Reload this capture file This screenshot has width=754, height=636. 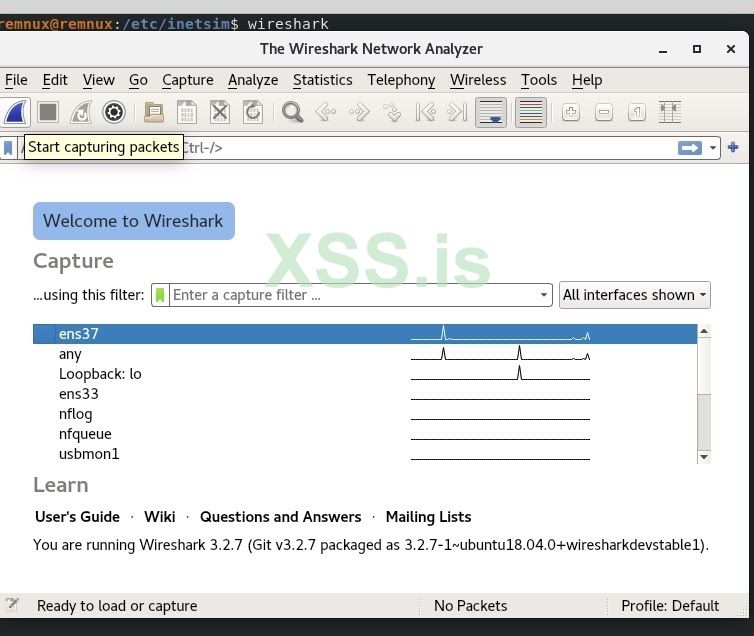(253, 112)
